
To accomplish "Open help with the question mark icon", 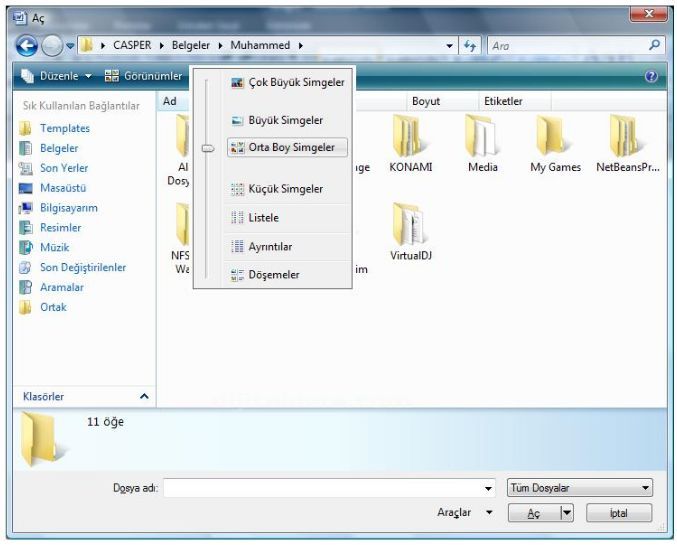I will [651, 76].
